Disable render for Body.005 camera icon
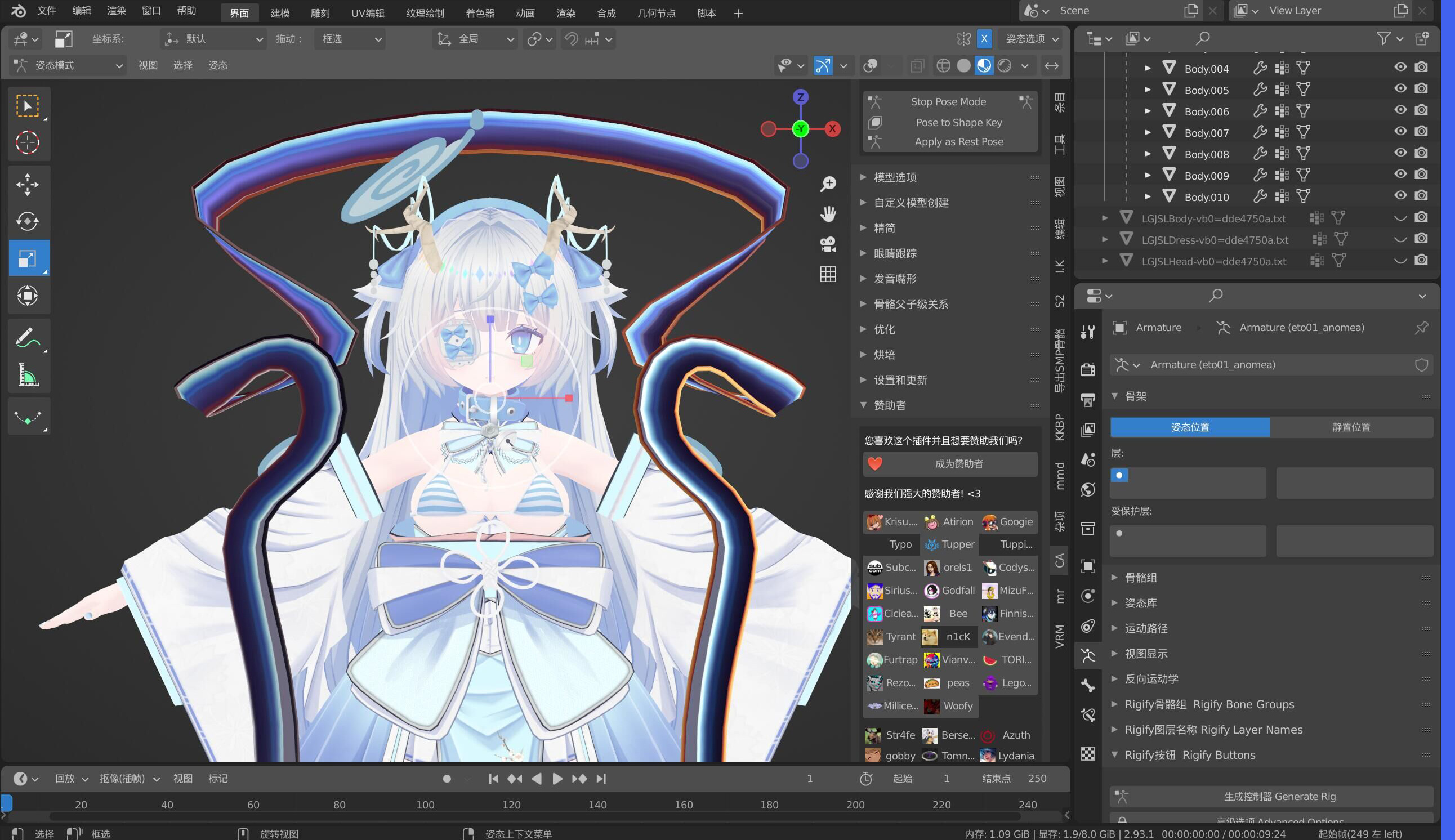 click(1422, 88)
